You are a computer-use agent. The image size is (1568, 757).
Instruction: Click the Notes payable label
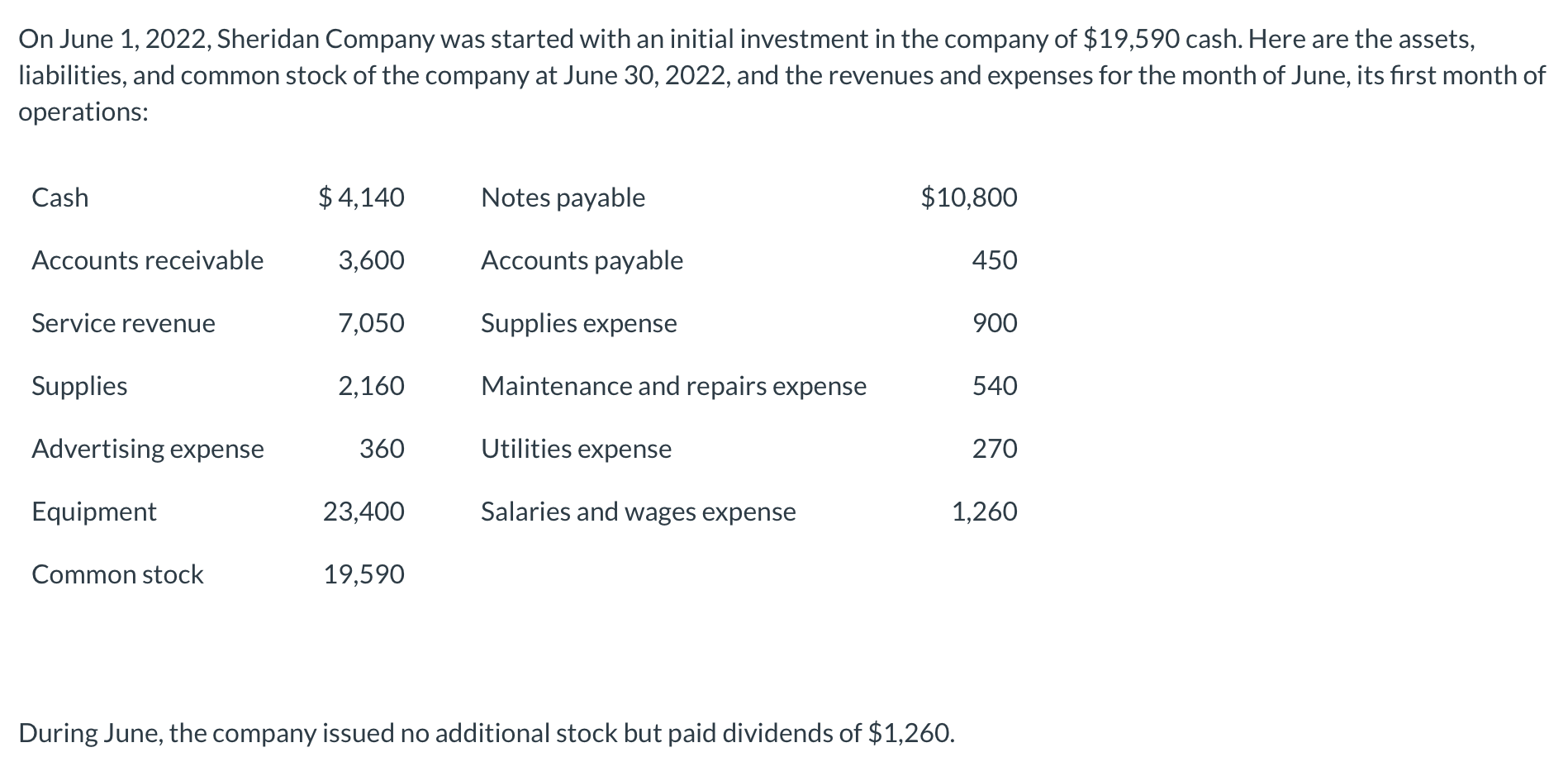[563, 198]
